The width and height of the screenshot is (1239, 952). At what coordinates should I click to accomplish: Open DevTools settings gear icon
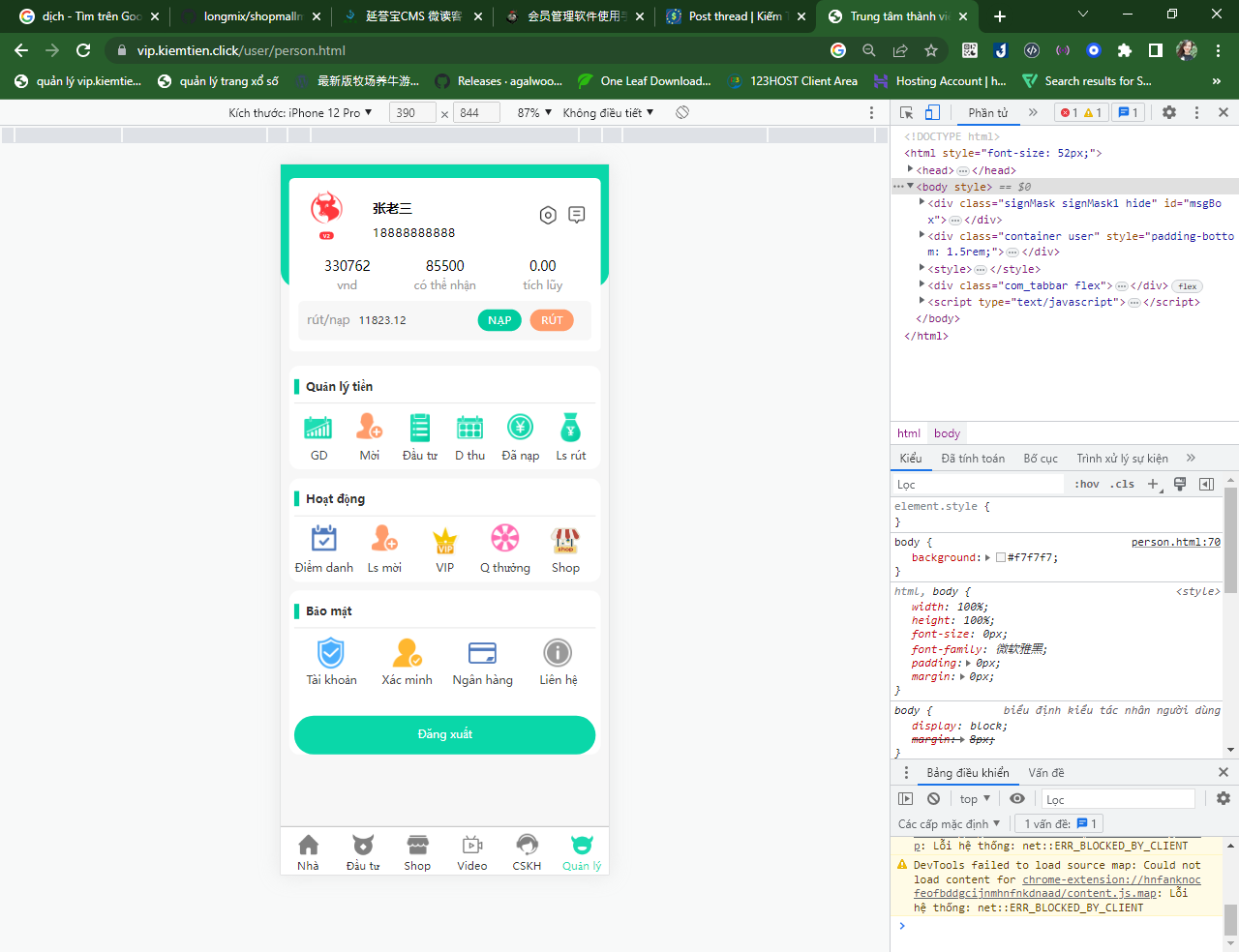point(1169,112)
